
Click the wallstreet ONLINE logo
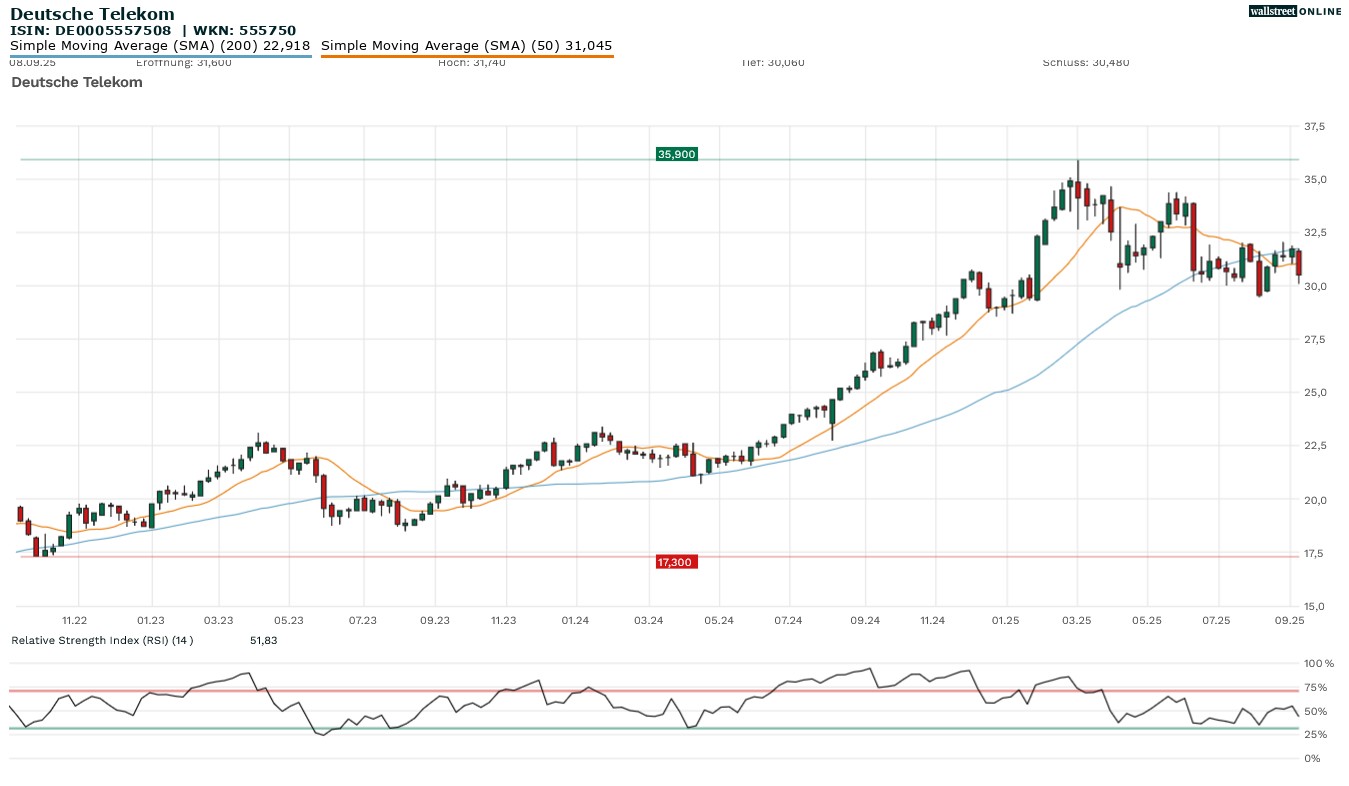point(1295,11)
